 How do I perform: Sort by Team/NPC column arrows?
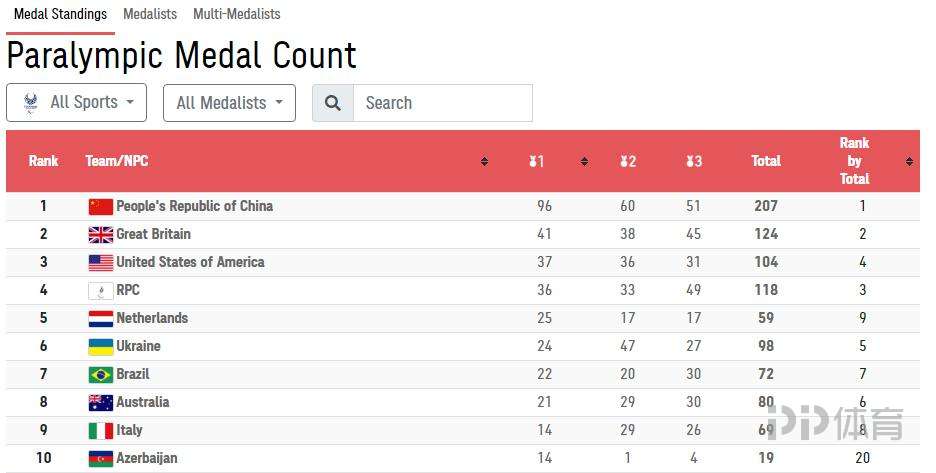click(x=485, y=161)
